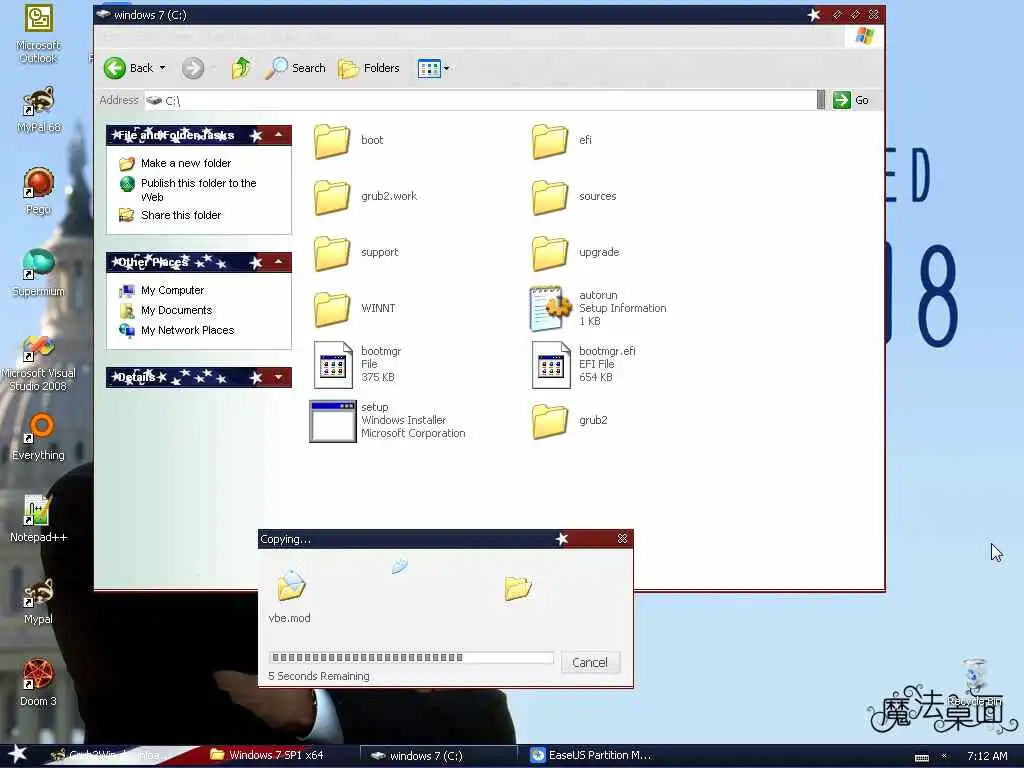1024x768 pixels.
Task: Expand the Details panel
Action: [x=279, y=377]
